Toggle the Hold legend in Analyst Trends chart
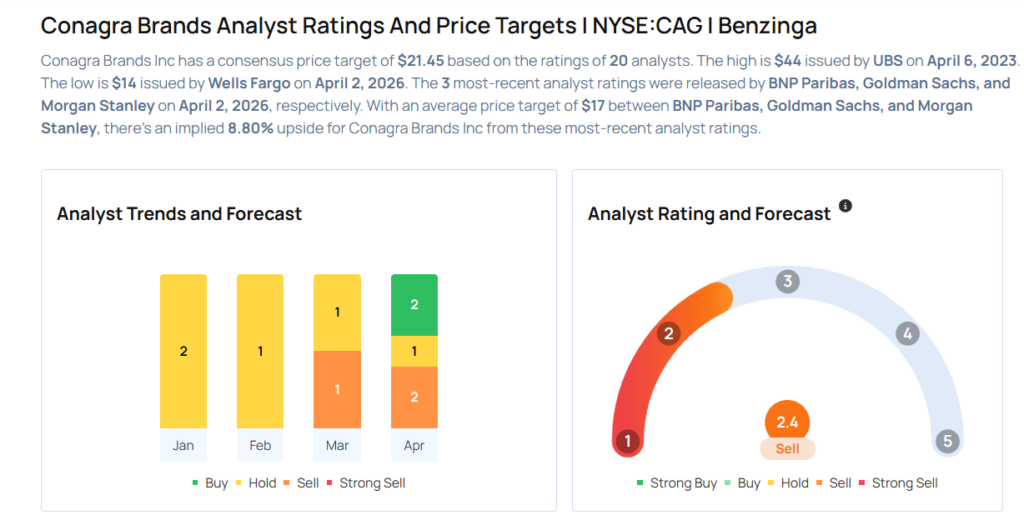 tap(255, 483)
